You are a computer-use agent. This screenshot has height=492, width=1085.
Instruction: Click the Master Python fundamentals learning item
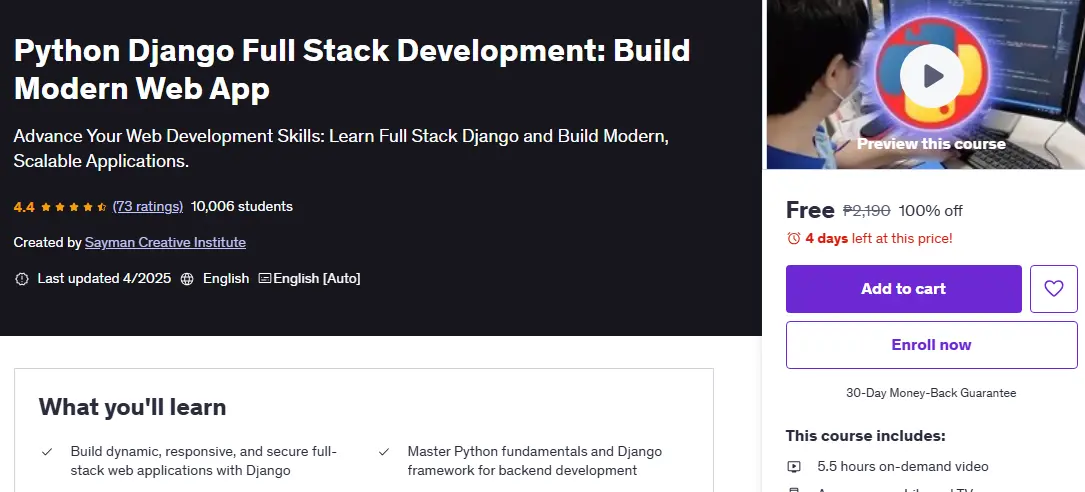click(x=535, y=461)
